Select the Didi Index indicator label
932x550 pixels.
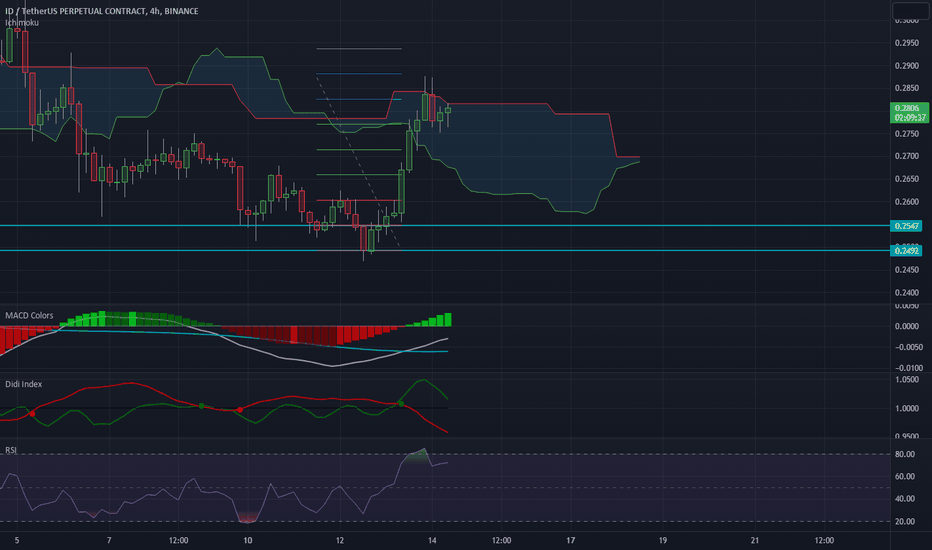tap(24, 384)
